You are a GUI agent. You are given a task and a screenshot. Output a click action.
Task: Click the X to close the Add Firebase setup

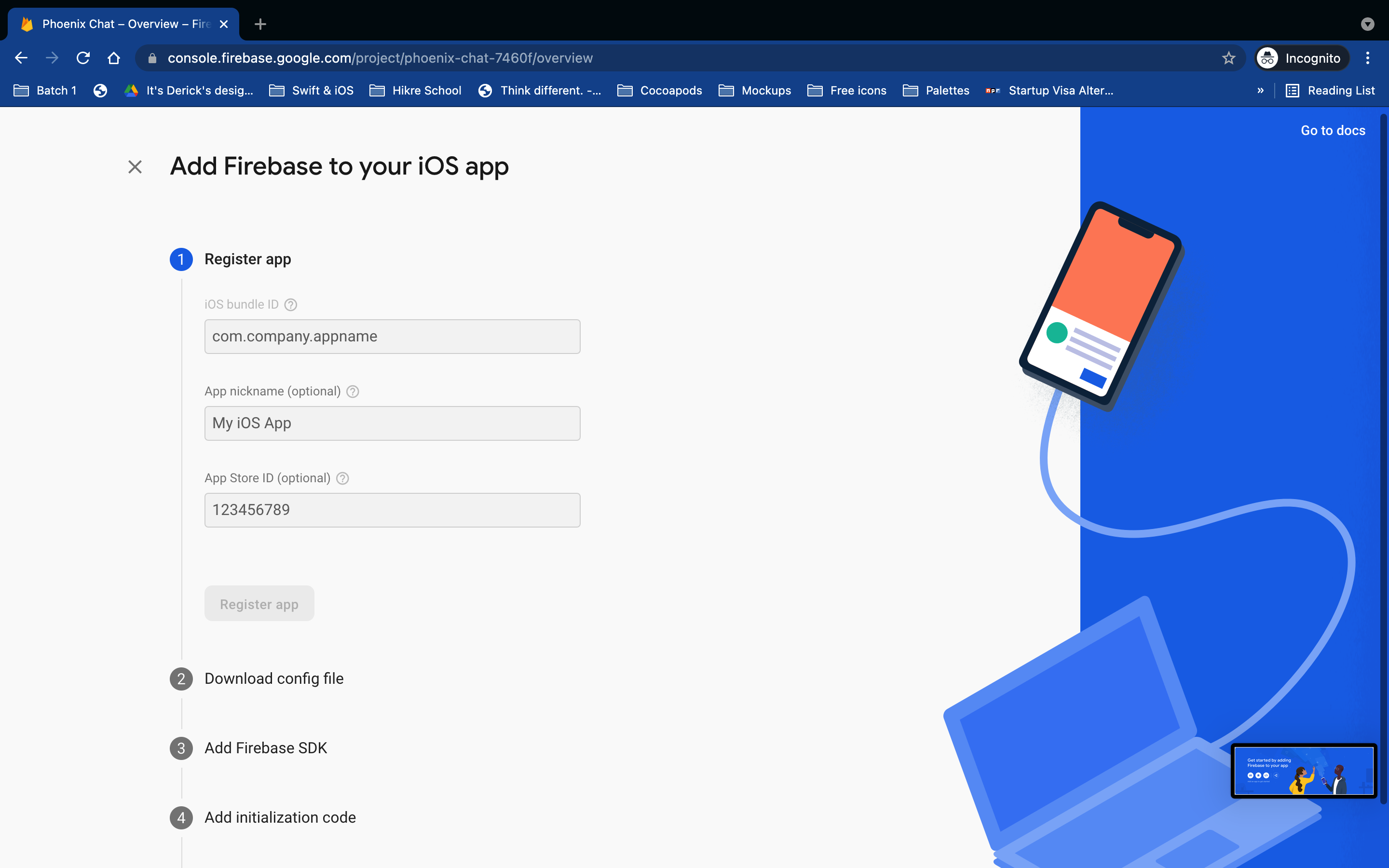135,167
